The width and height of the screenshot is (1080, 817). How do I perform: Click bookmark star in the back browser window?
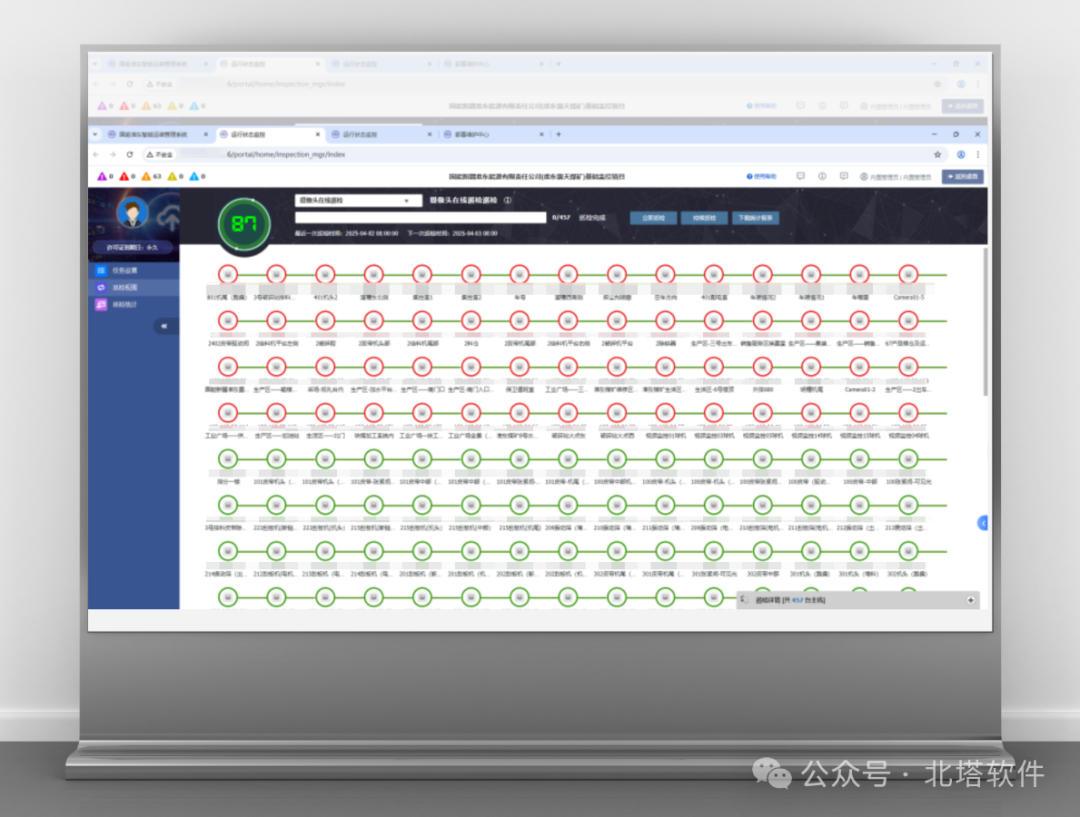(x=937, y=84)
